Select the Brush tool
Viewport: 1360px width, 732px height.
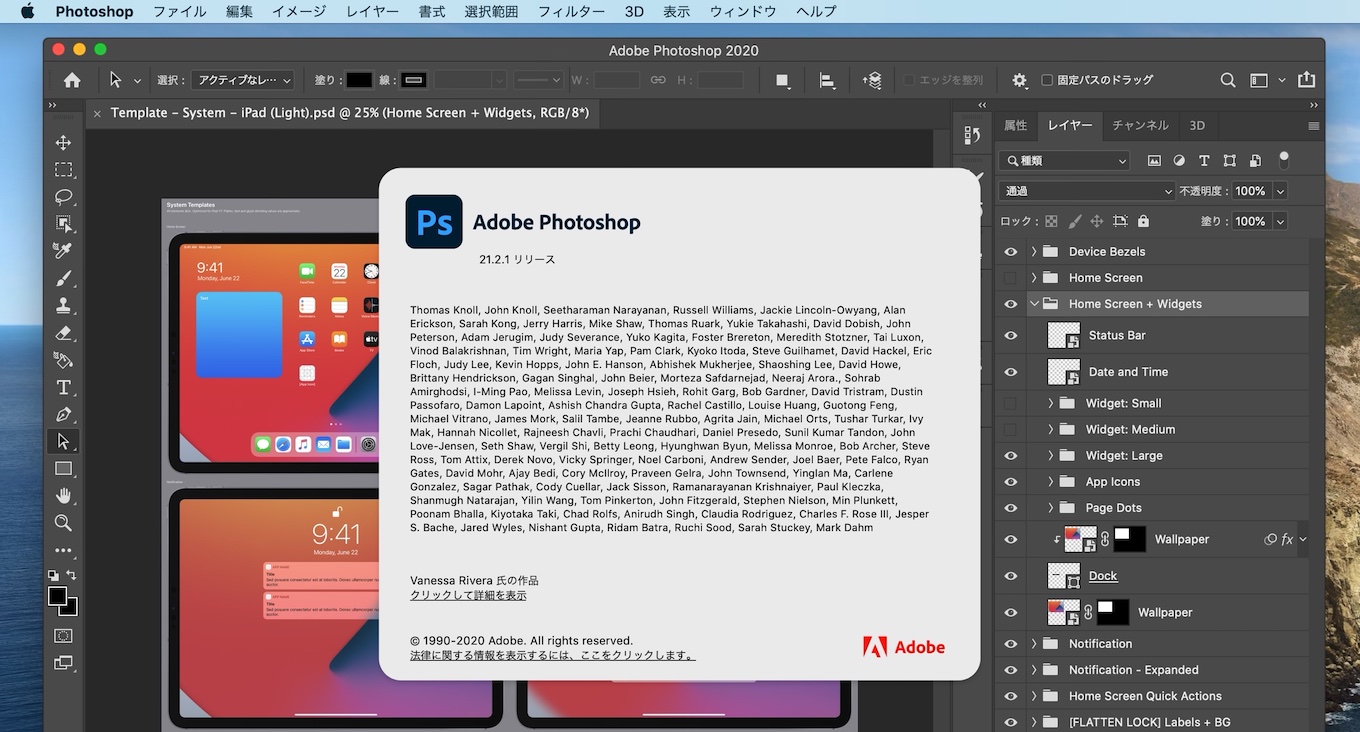(x=63, y=278)
